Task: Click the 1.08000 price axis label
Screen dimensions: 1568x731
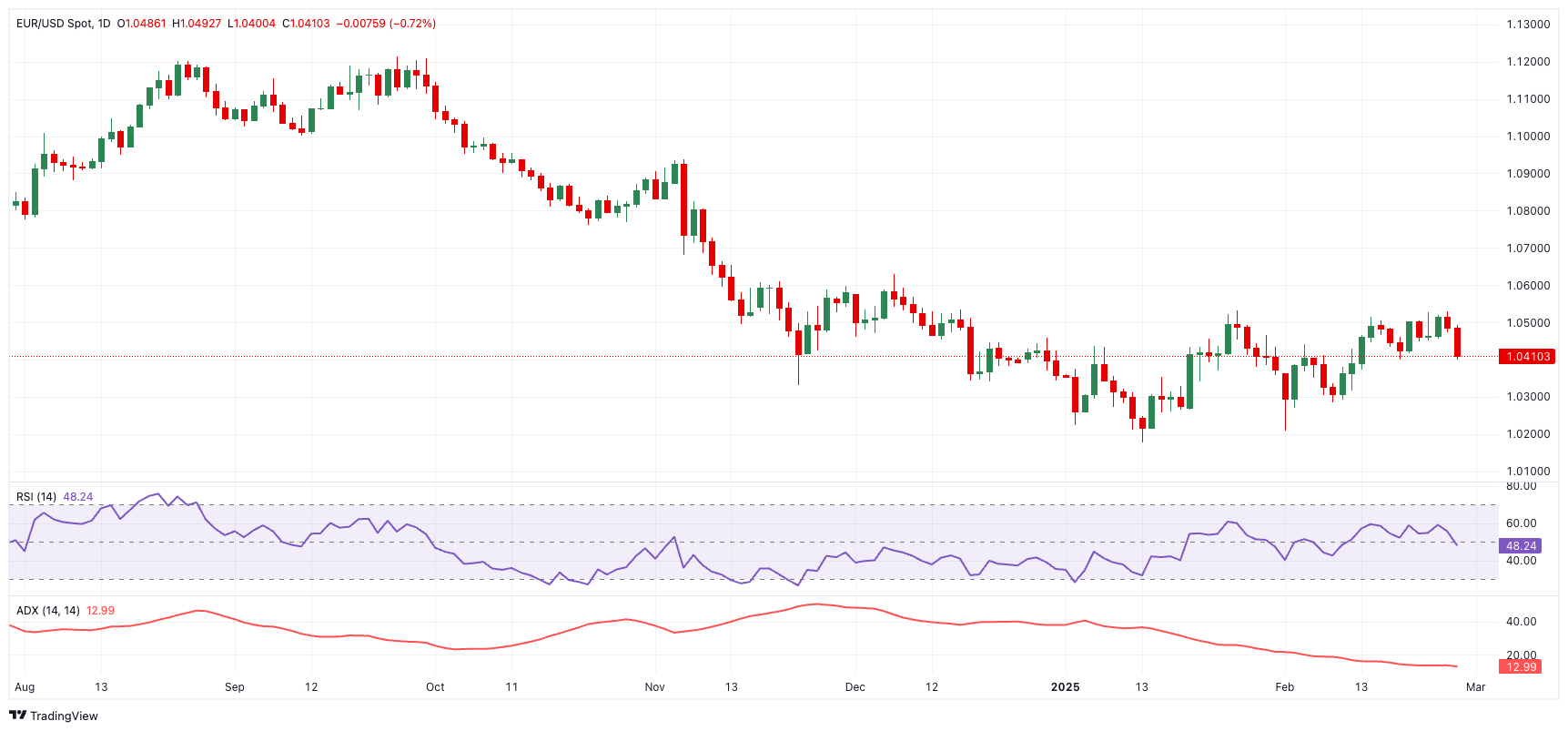Action: point(1528,211)
